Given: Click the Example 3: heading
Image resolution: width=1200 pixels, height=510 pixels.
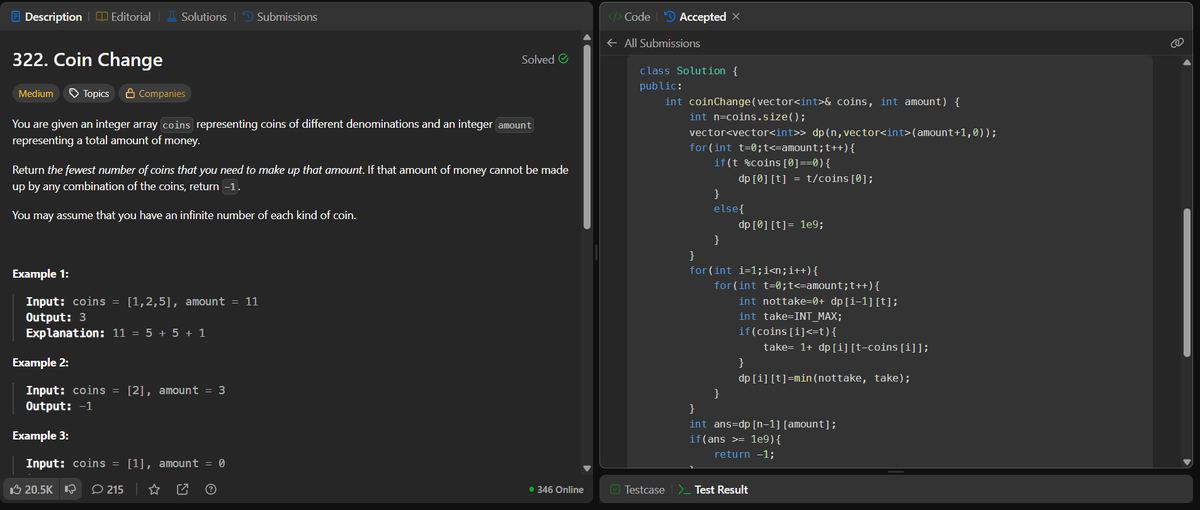Looking at the screenshot, I should tap(40, 437).
